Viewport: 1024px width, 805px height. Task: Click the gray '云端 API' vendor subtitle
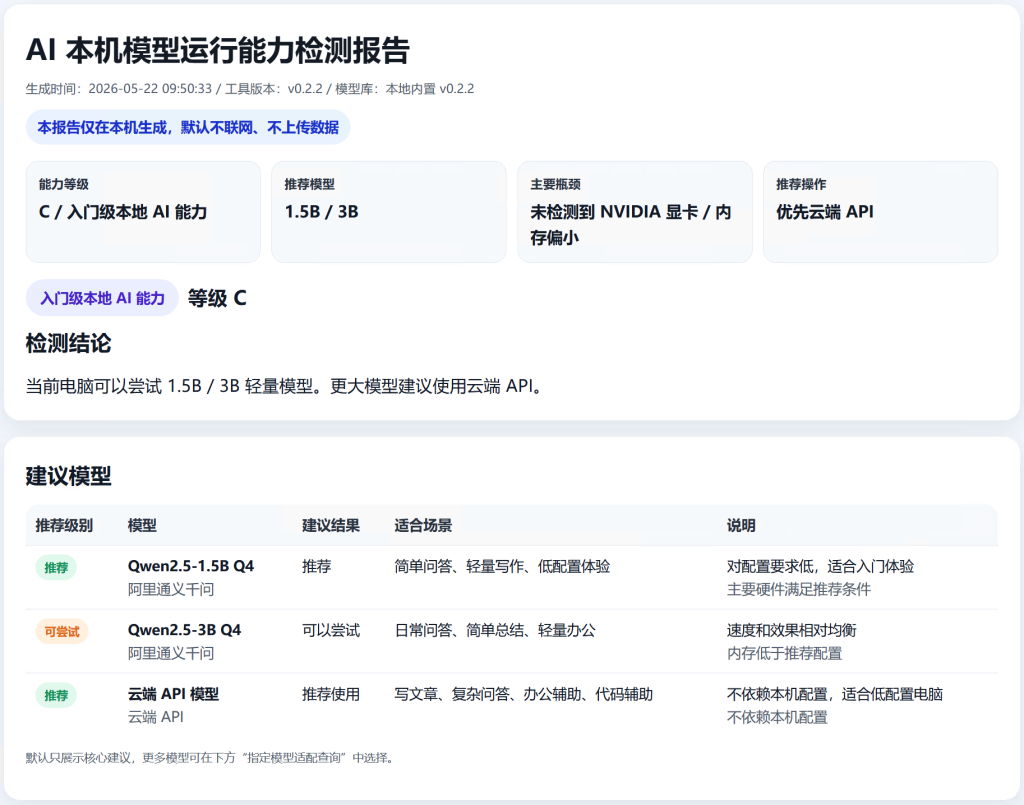click(x=155, y=717)
